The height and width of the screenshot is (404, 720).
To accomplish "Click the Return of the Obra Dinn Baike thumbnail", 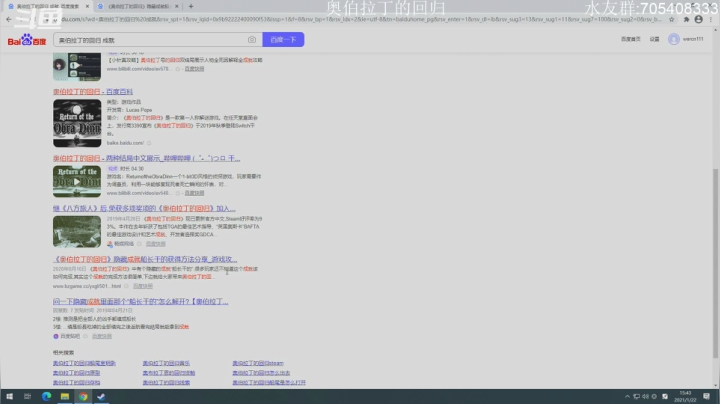I will coord(77,123).
